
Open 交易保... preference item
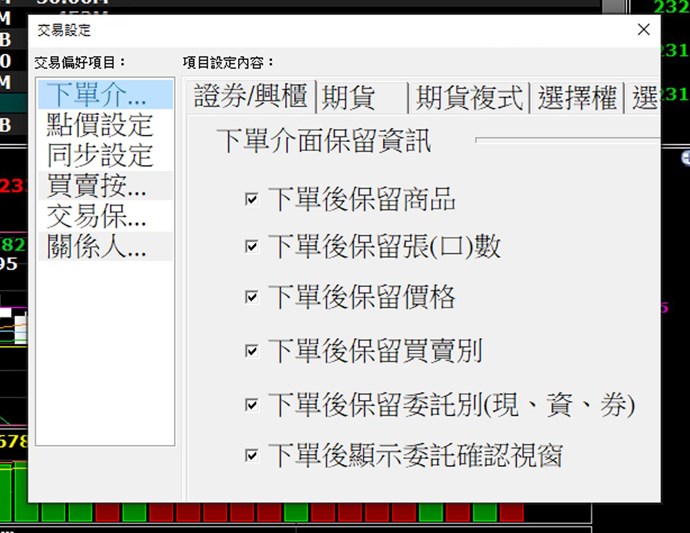tap(105, 216)
